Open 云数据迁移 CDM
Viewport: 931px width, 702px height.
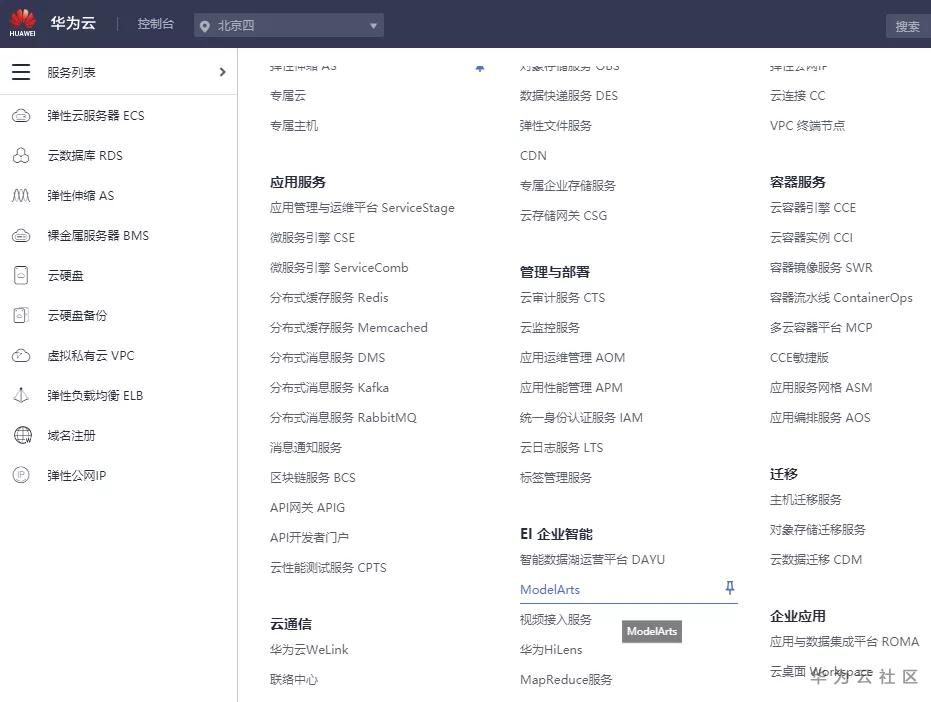pyautogui.click(x=816, y=559)
